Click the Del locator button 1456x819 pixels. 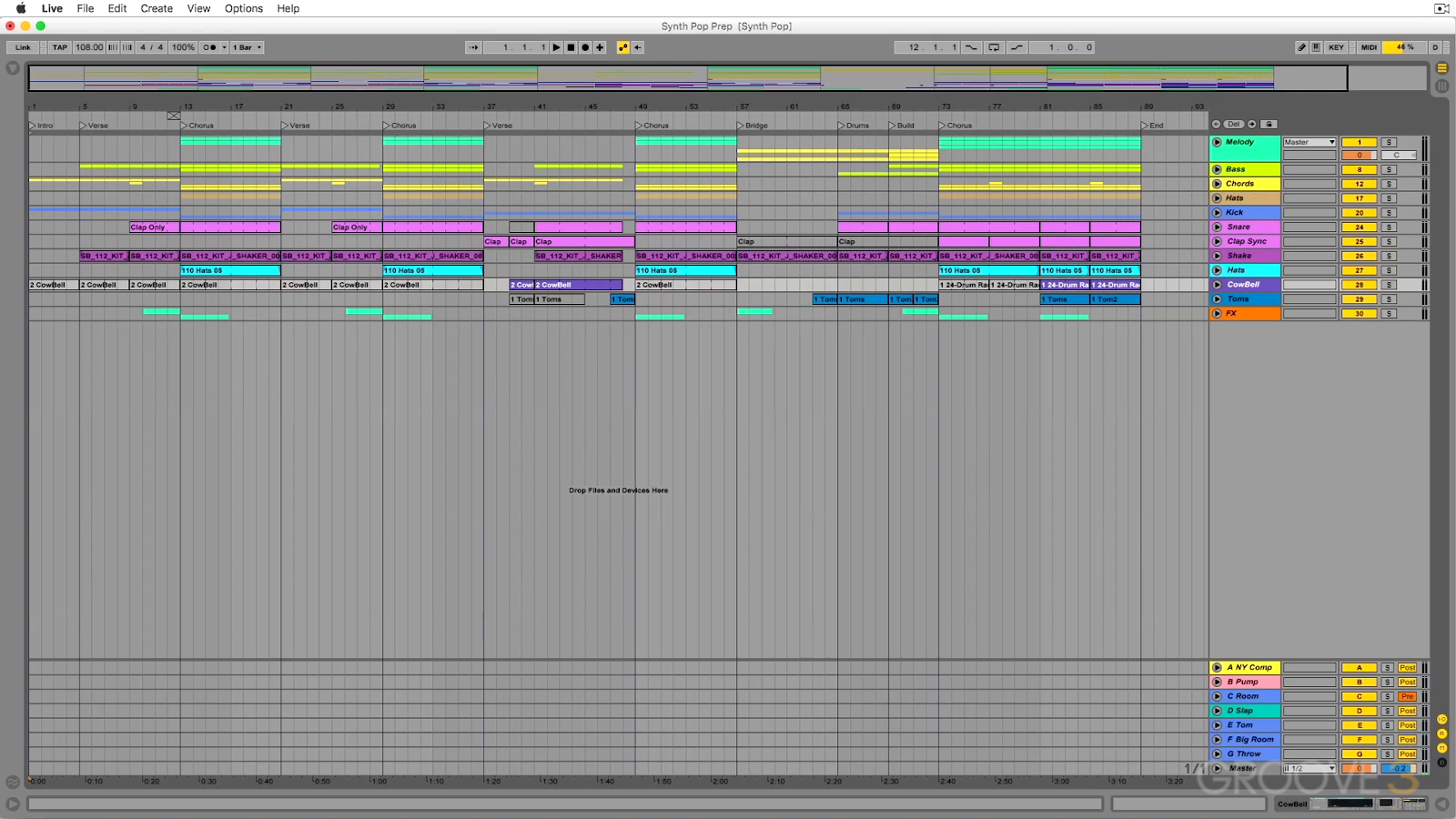[x=1234, y=124]
